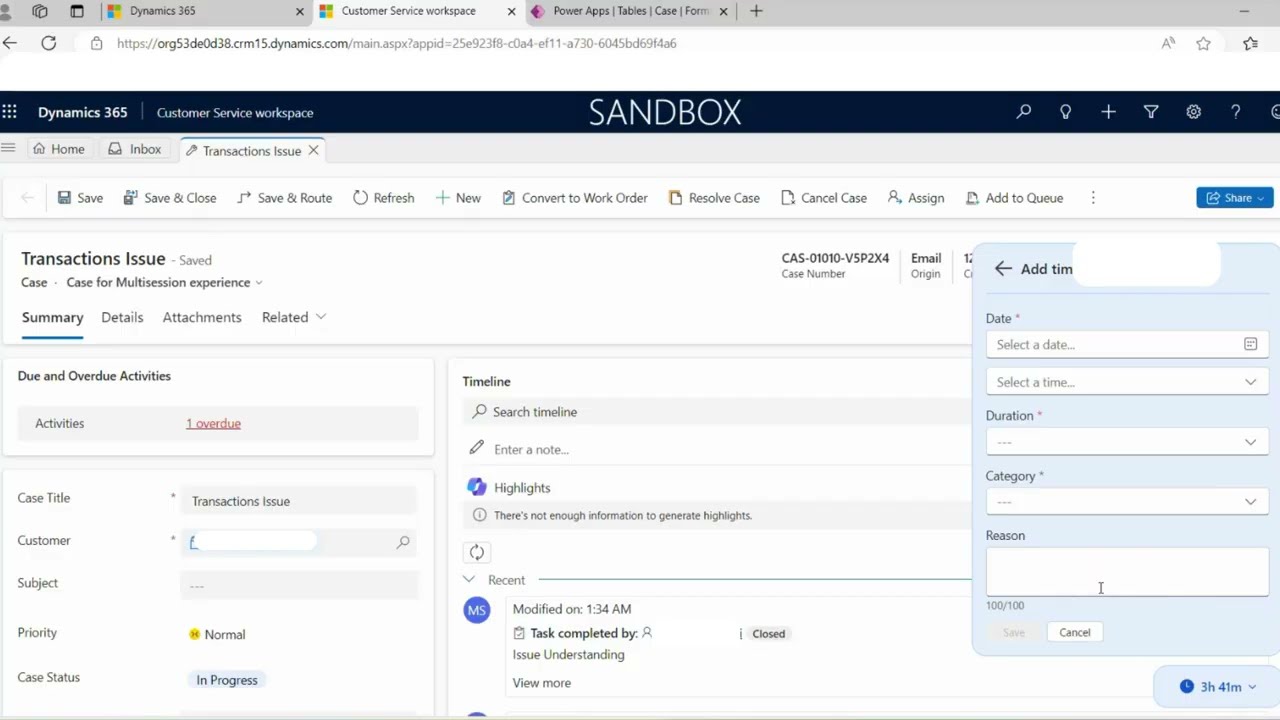The width and height of the screenshot is (1280, 720).
Task: Click the browser back arrow
Action: coord(10,43)
